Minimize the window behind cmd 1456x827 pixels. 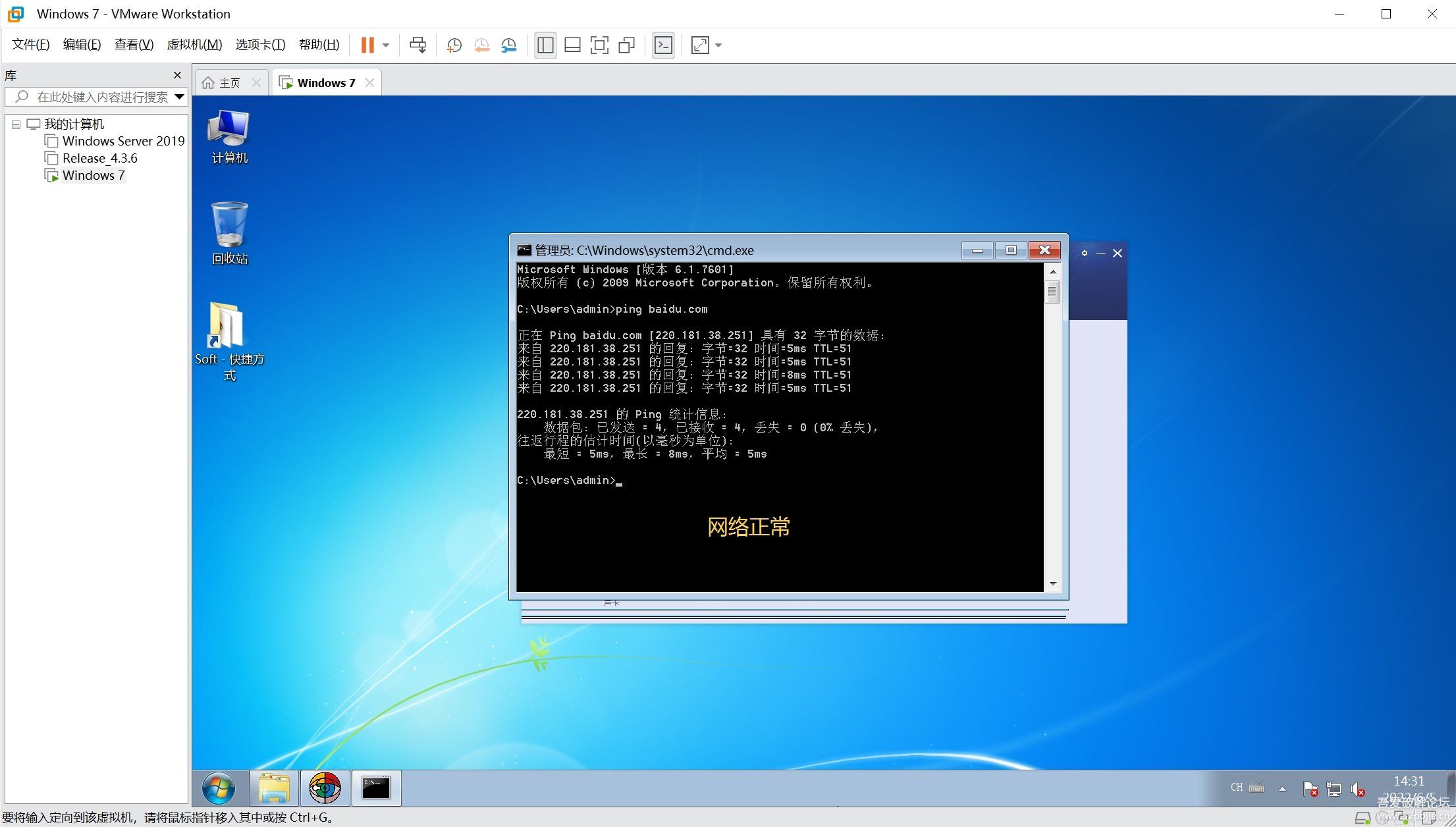click(x=1100, y=253)
